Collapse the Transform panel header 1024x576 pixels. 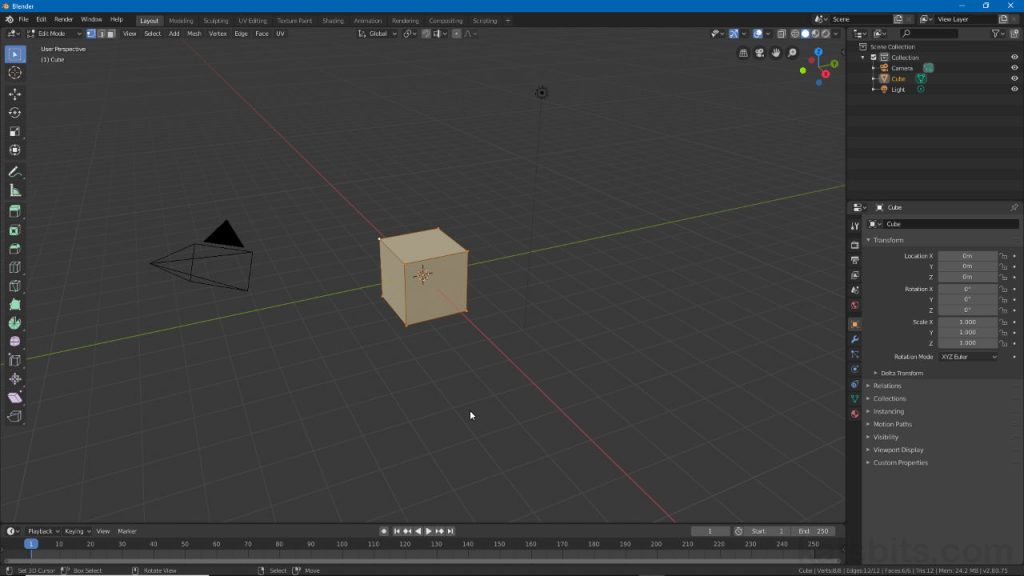tap(890, 239)
